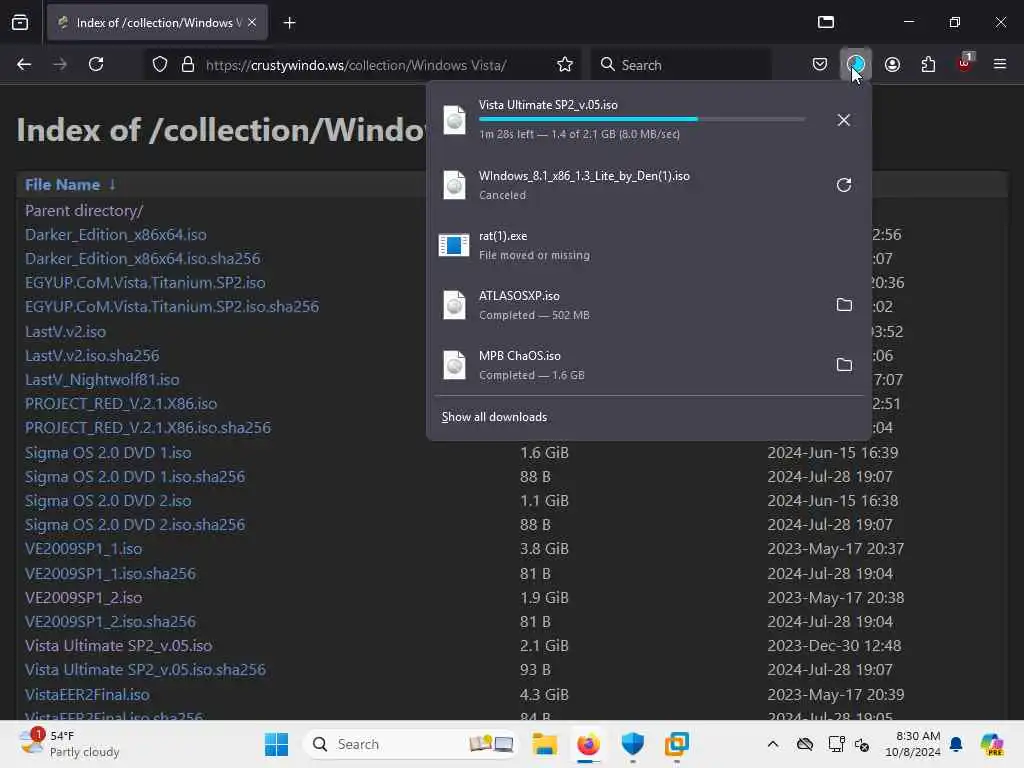
Task: Reload the current page
Action: pyautogui.click(x=96, y=64)
